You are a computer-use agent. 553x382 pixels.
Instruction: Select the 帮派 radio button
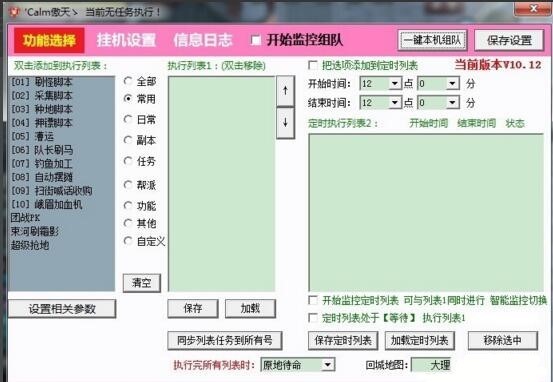128,185
